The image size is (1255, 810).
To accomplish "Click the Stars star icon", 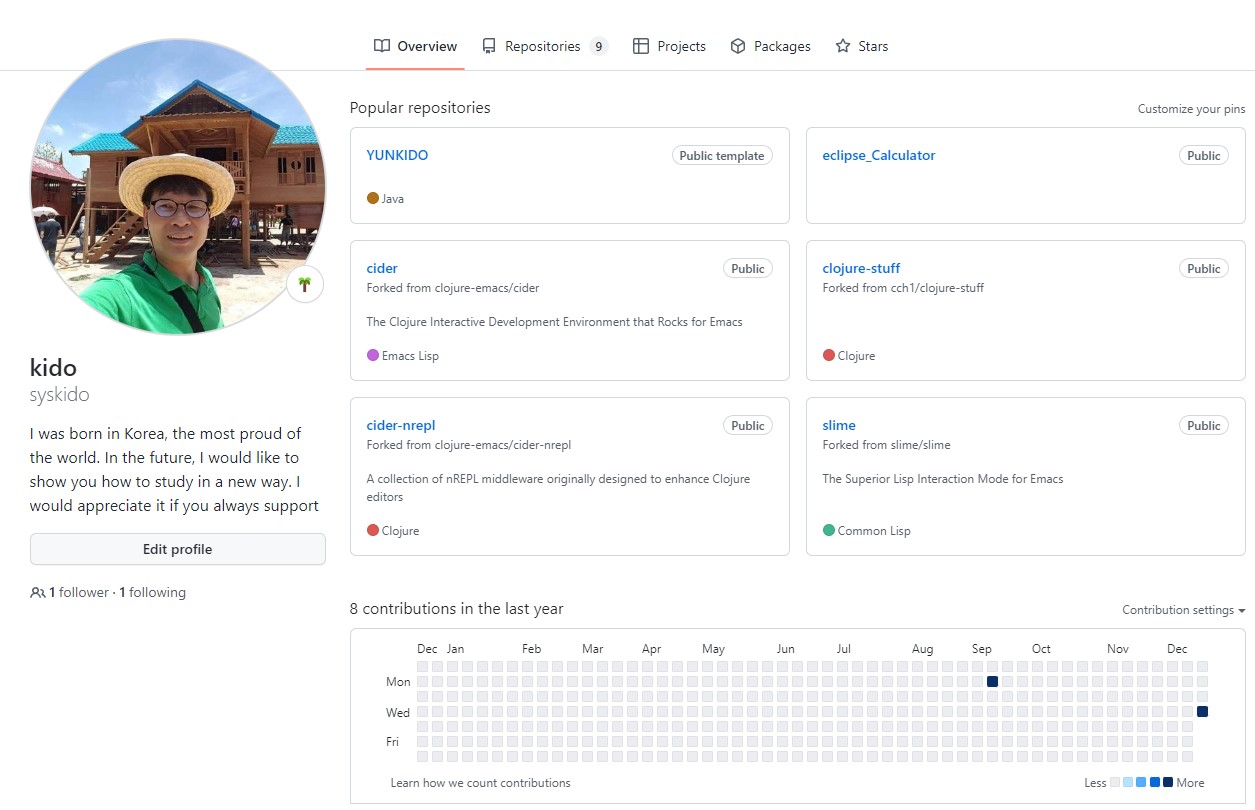I will pos(843,46).
